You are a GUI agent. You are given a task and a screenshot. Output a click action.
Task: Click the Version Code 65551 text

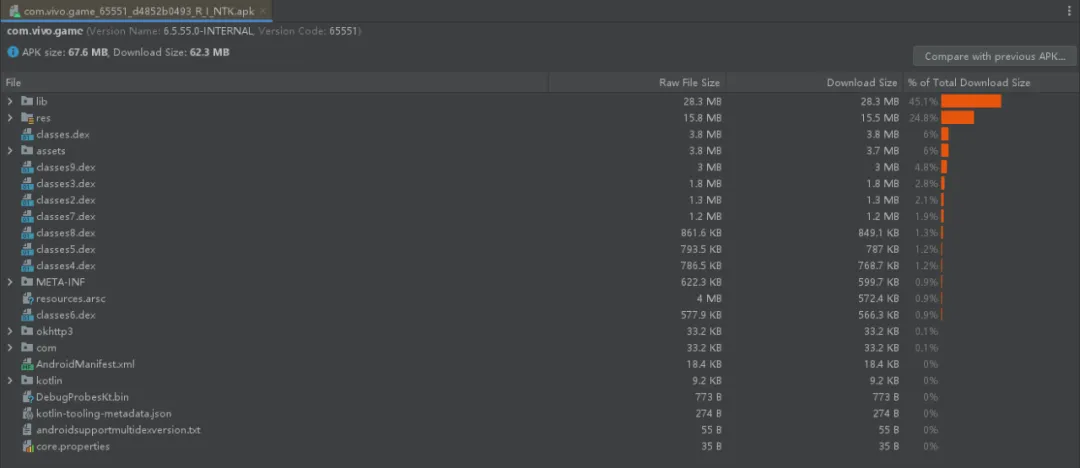point(309,32)
